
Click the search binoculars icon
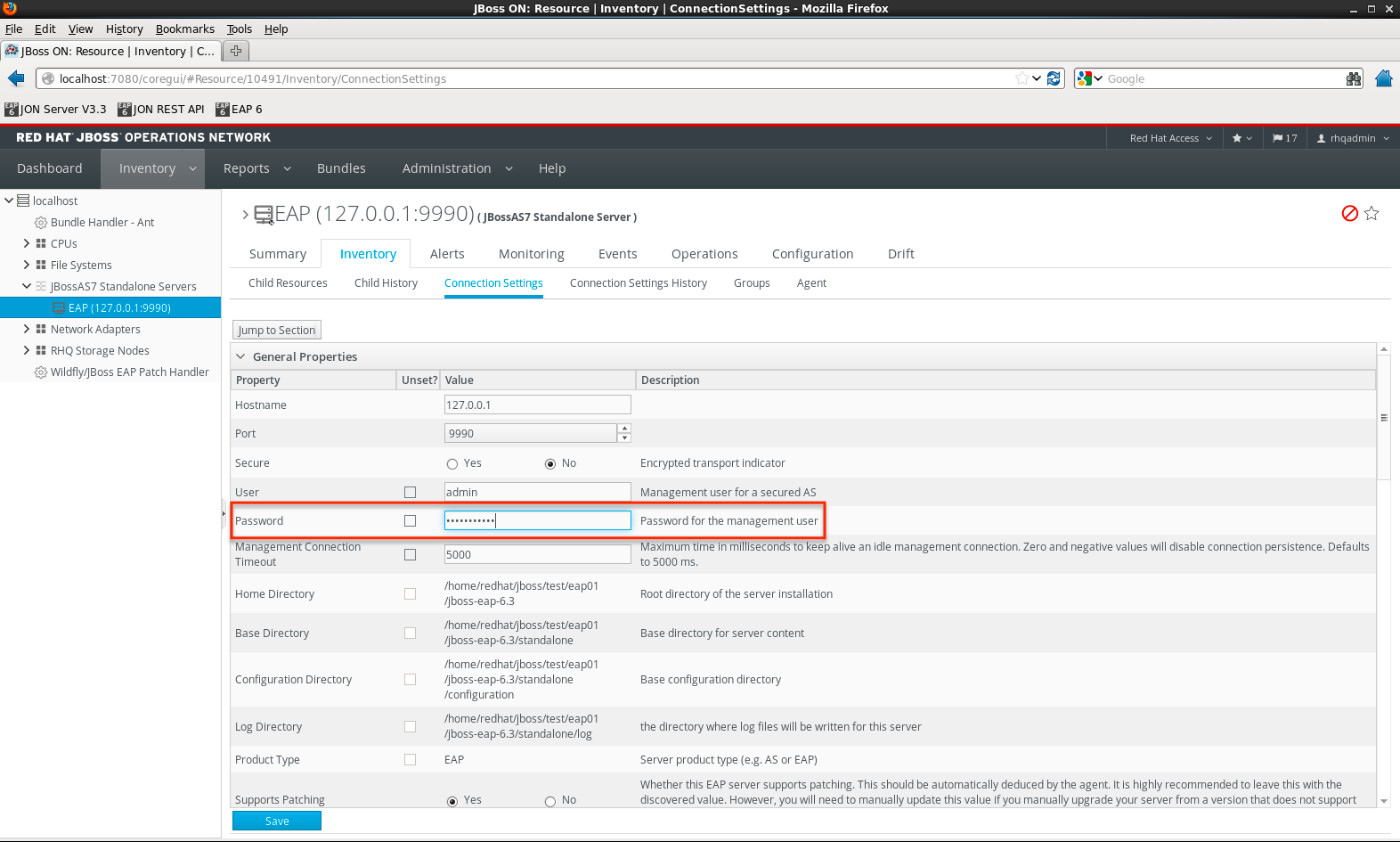point(1354,78)
